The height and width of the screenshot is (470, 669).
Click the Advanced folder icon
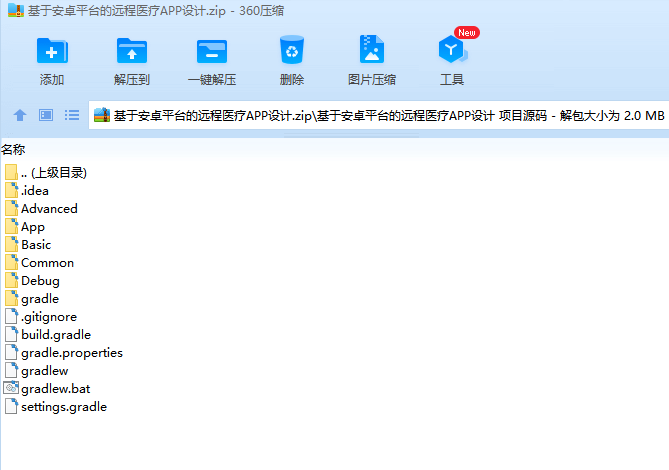pos(12,208)
